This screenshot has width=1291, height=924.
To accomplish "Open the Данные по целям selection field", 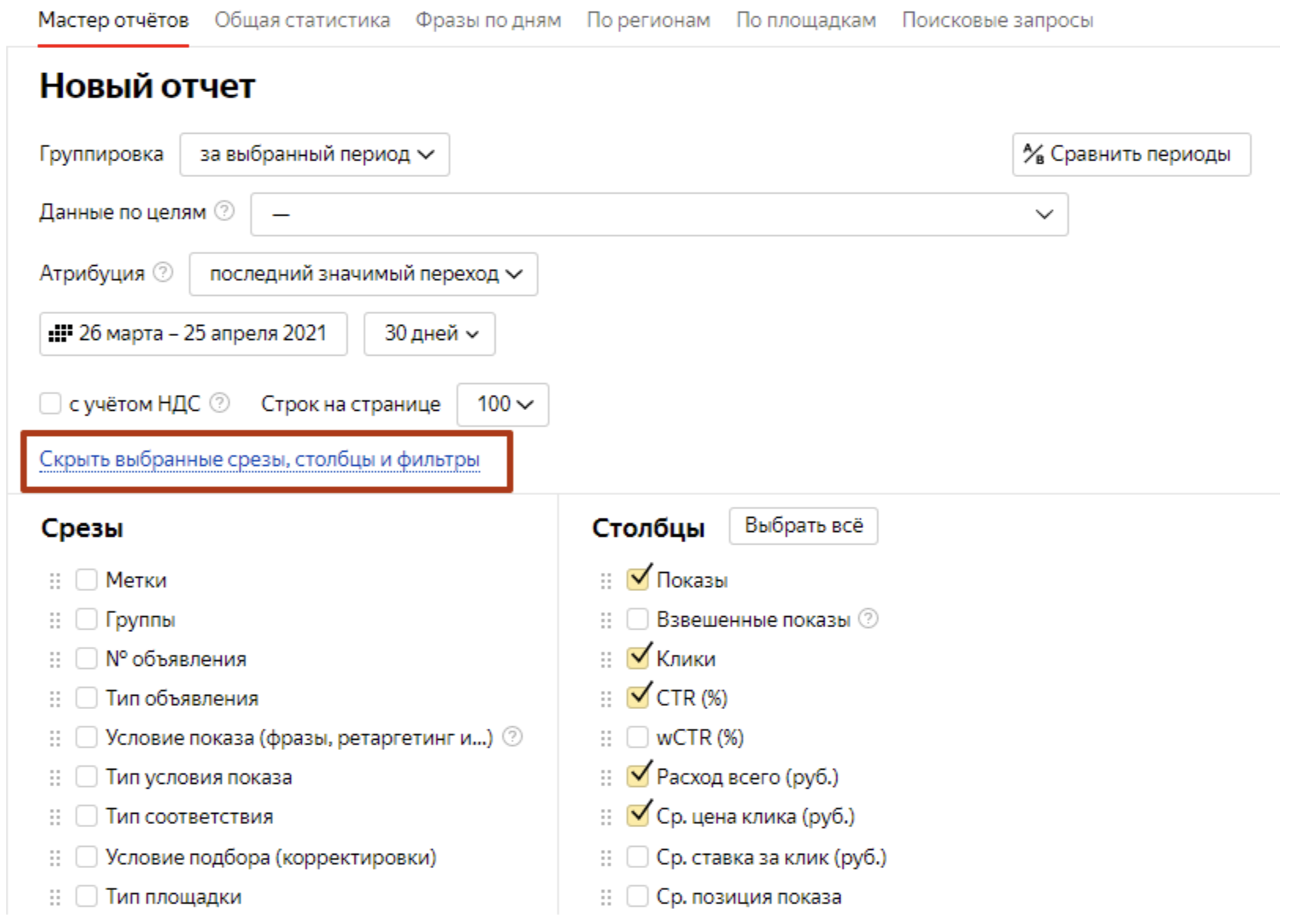I will pyautogui.click(x=659, y=214).
